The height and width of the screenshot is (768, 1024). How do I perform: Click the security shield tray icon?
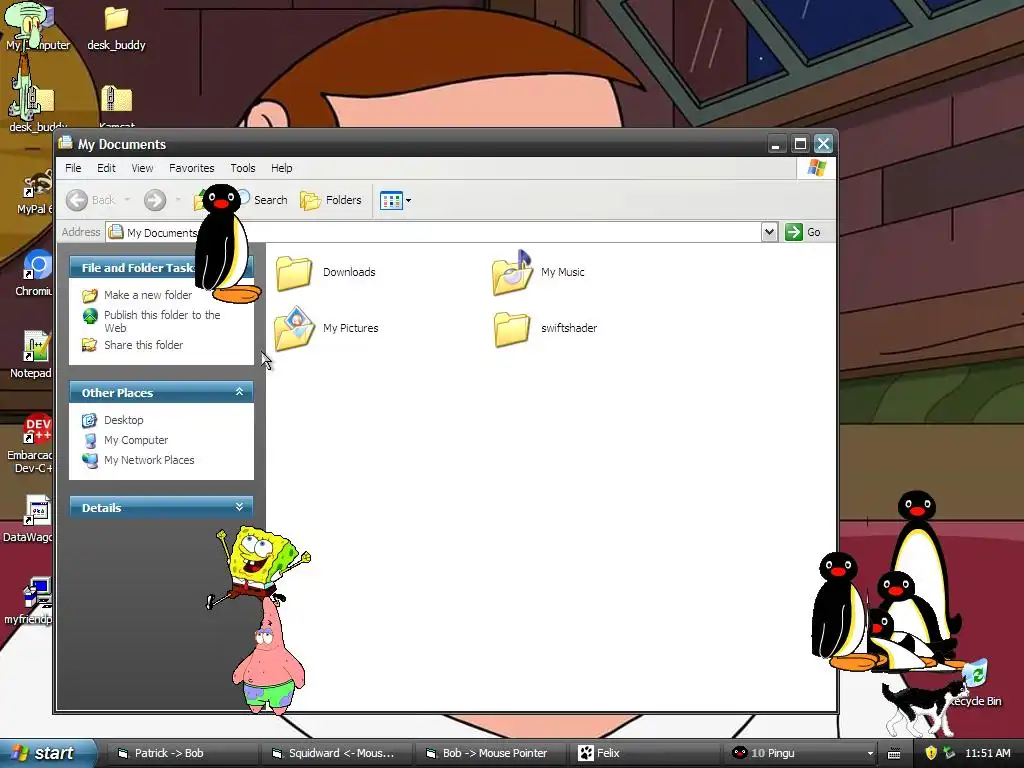point(931,753)
